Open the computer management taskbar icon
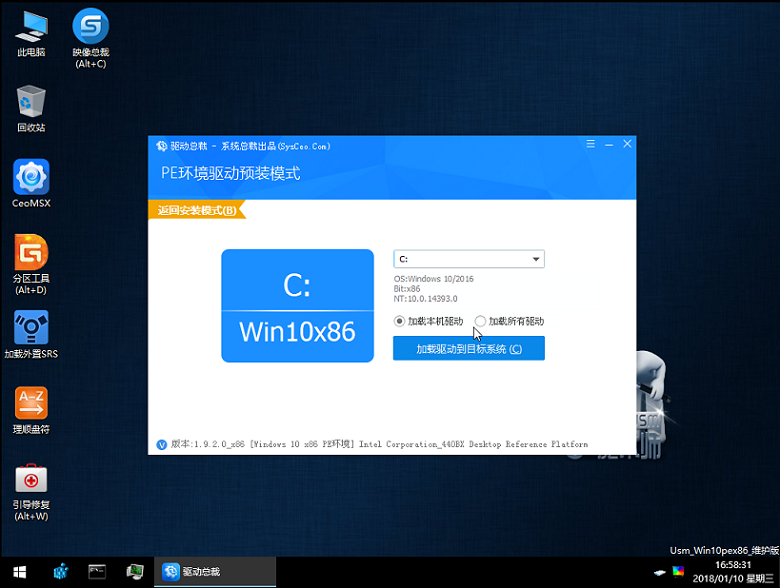780x588 pixels. point(135,572)
